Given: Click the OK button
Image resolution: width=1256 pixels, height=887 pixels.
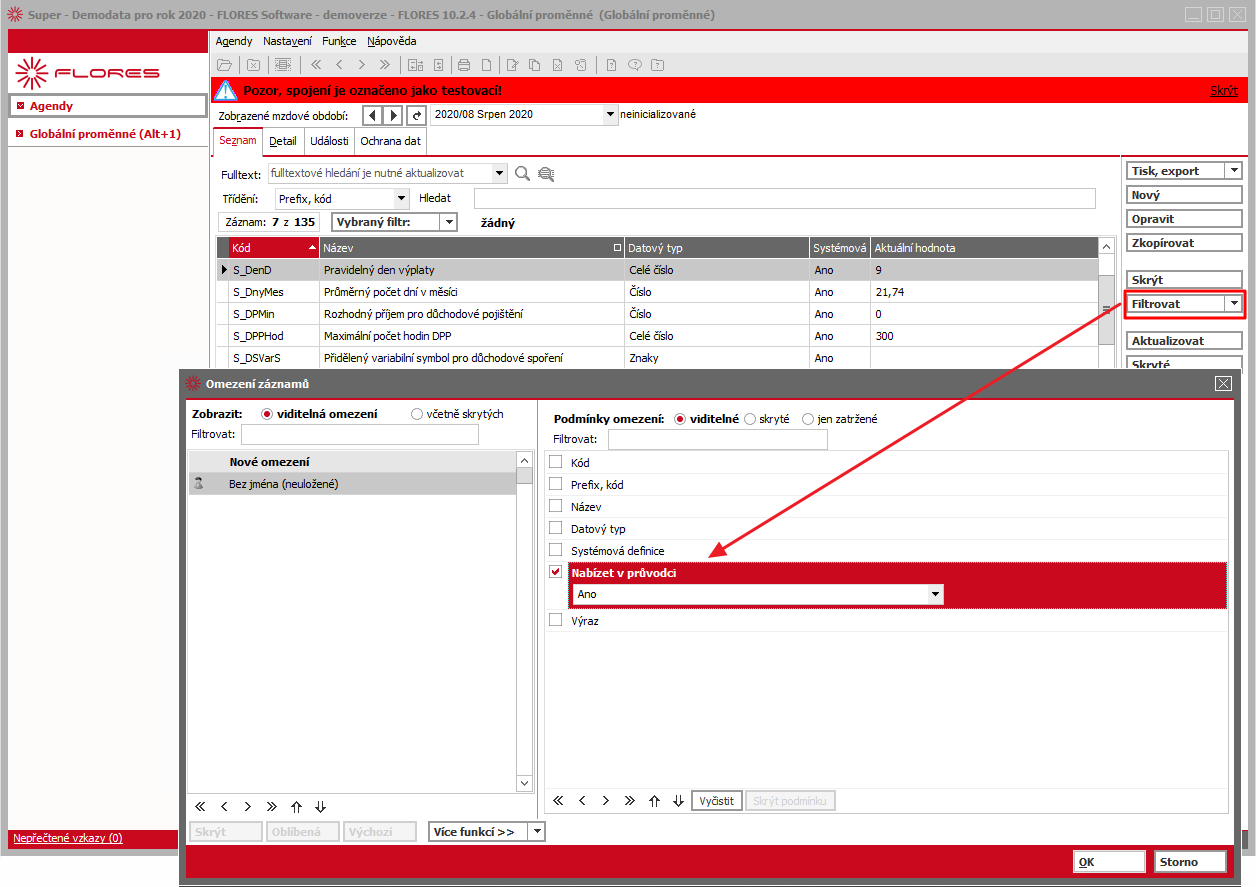Looking at the screenshot, I should 1109,862.
